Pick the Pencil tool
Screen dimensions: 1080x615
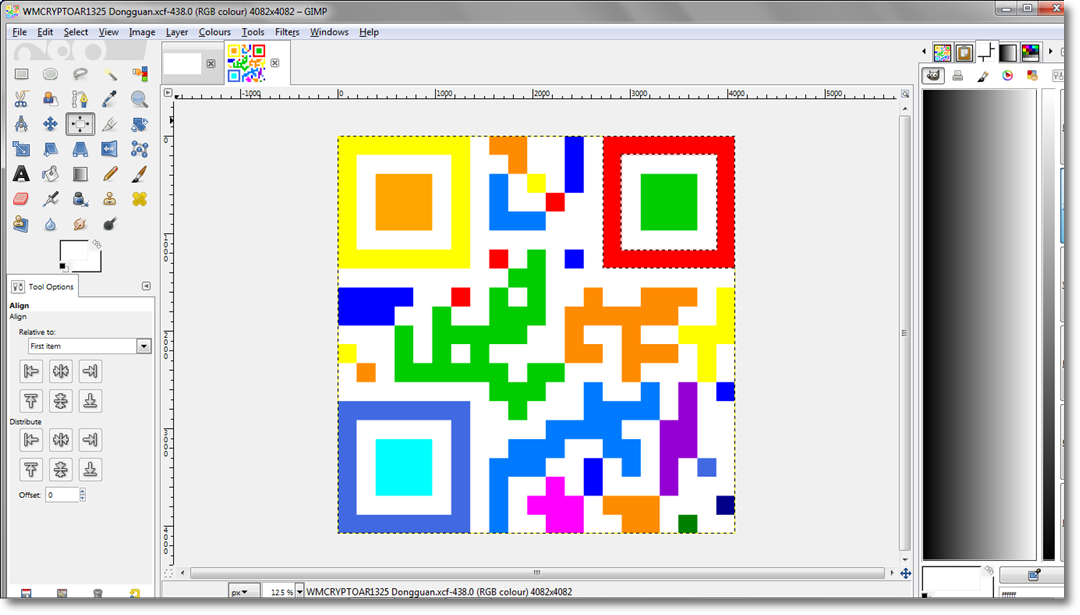point(110,174)
